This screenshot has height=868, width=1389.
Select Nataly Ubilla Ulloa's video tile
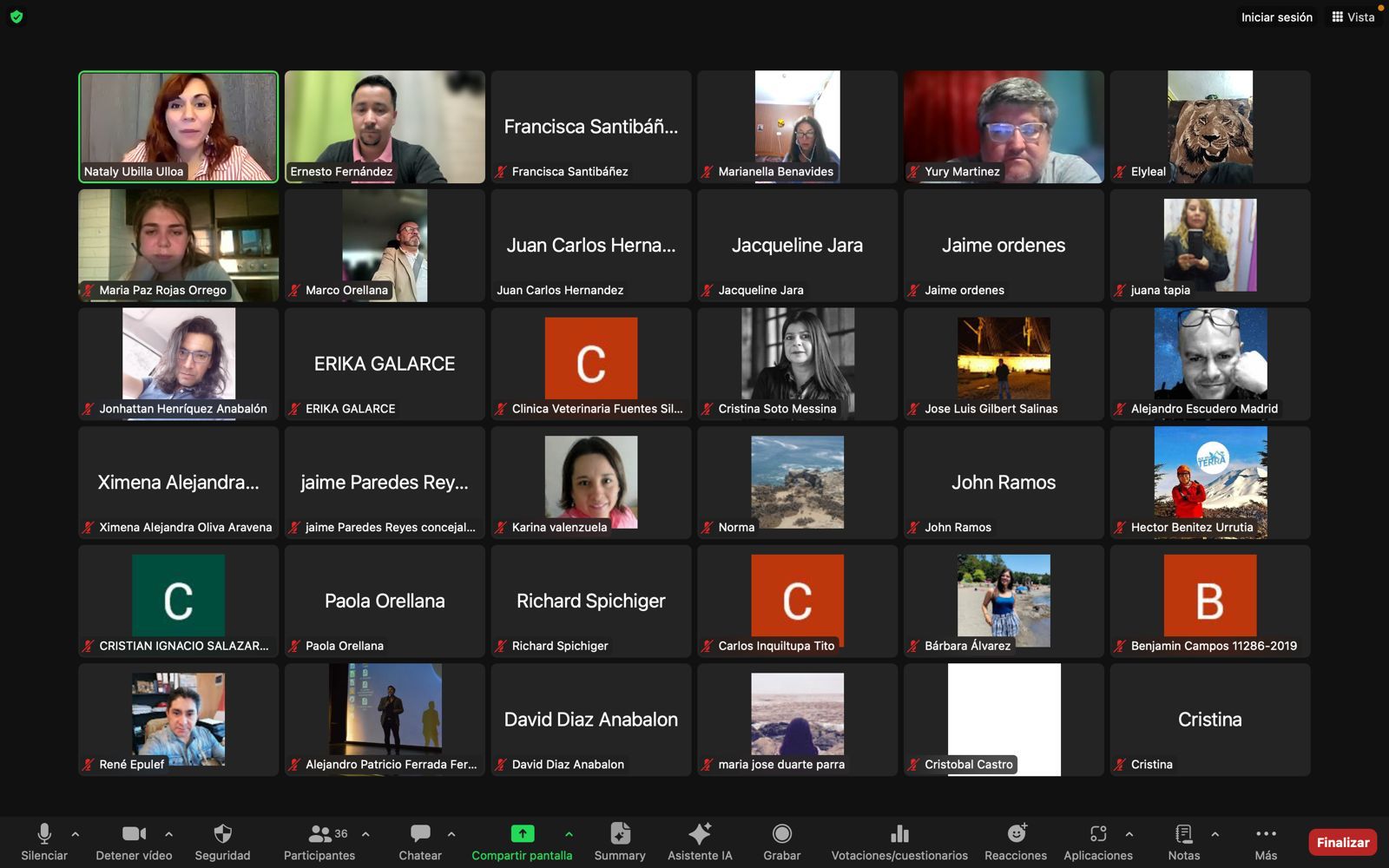(179, 127)
